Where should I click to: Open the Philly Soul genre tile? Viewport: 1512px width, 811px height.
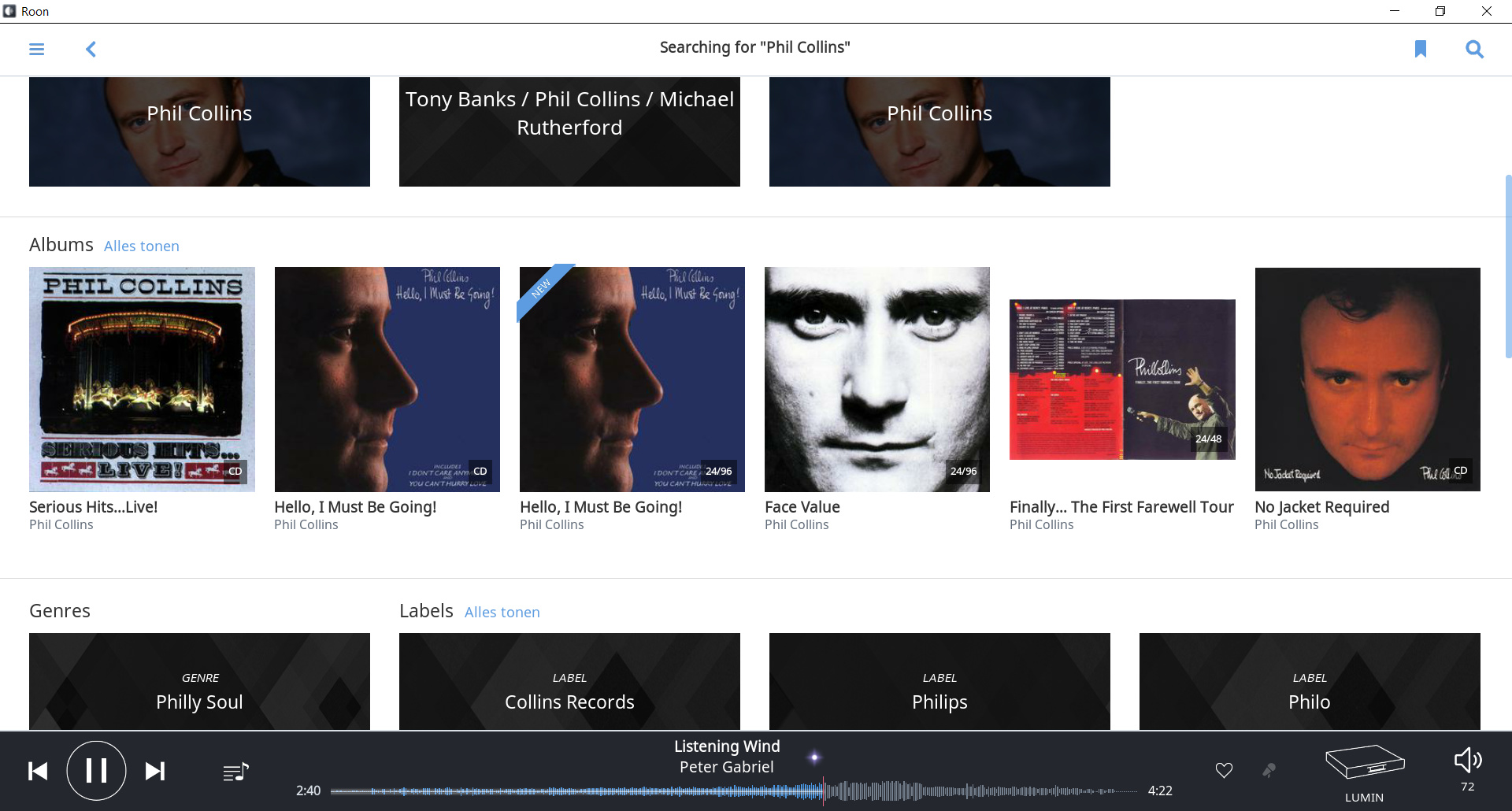click(x=199, y=681)
